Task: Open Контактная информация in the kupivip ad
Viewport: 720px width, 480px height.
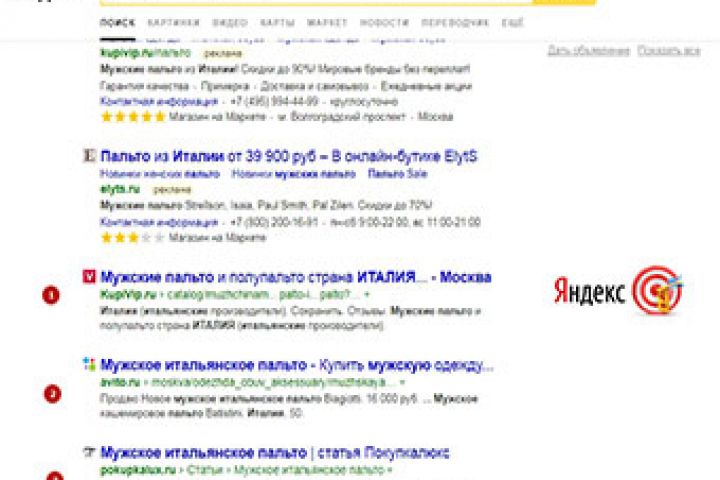Action: [x=159, y=102]
